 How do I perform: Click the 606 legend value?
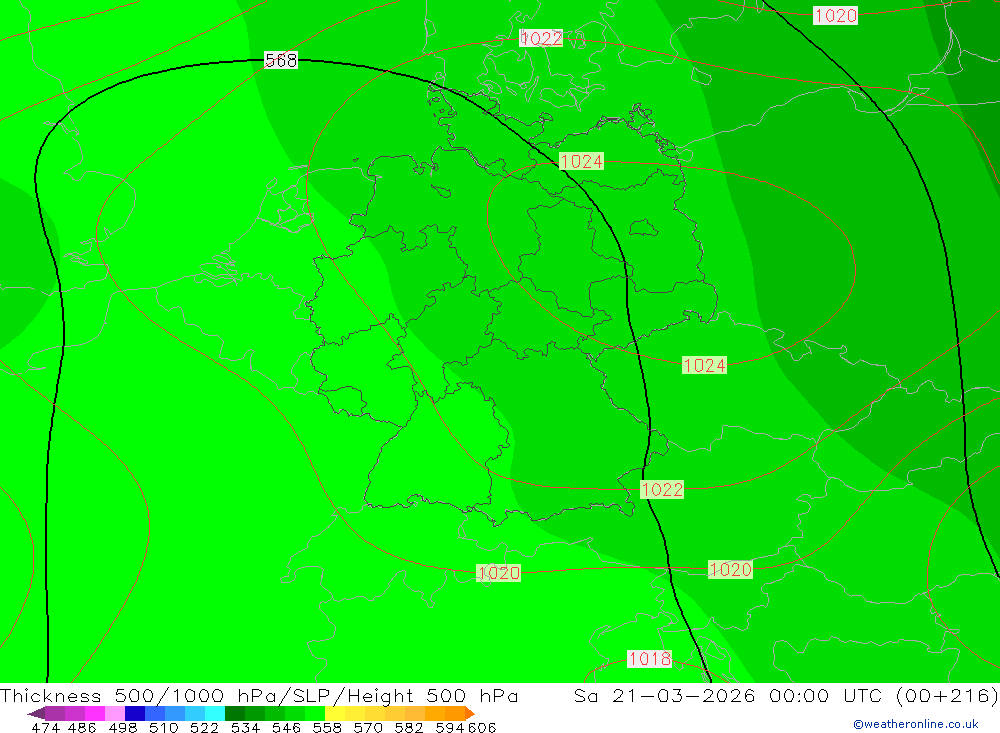point(482,728)
